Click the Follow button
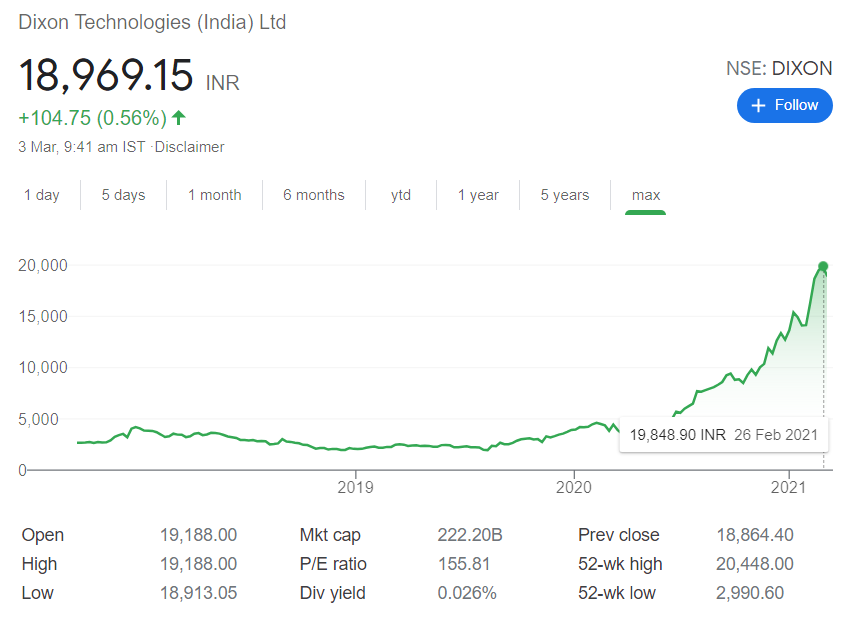Viewport: 859px width, 619px height. coord(784,105)
